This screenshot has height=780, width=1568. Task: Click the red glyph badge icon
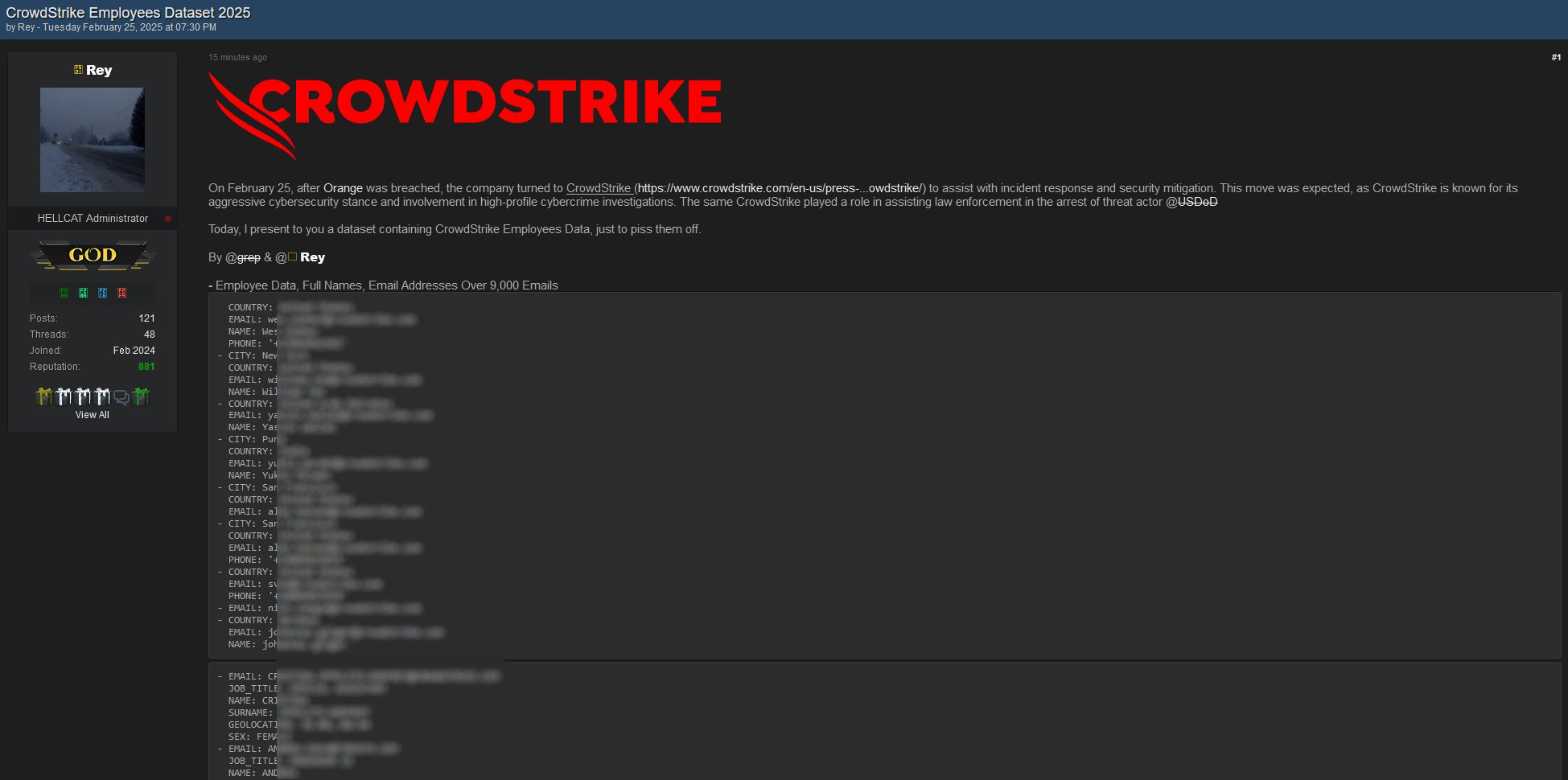121,293
